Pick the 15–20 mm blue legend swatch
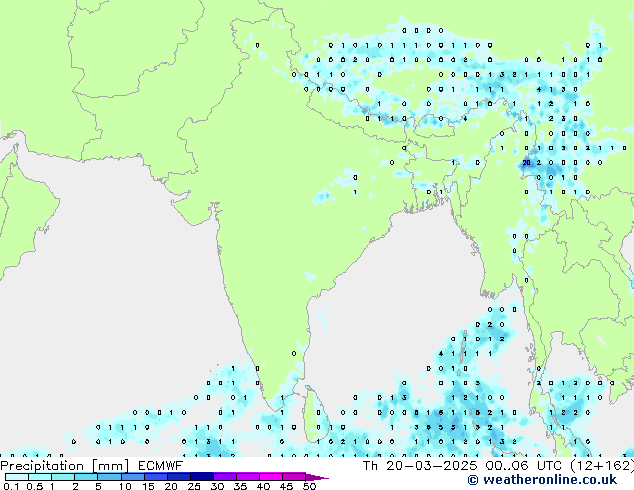The image size is (634, 490). pos(155,477)
